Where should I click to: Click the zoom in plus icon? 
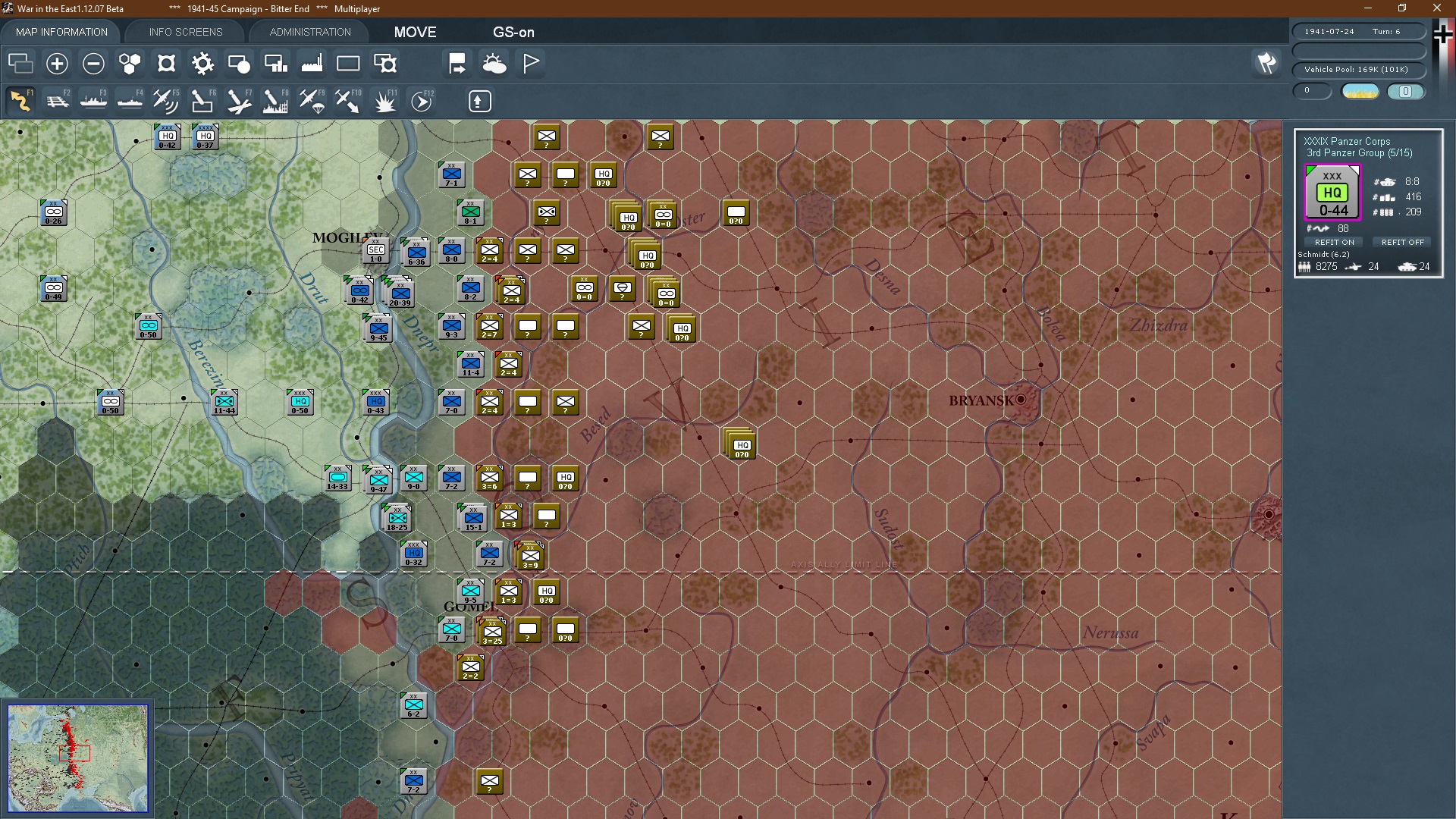(57, 64)
